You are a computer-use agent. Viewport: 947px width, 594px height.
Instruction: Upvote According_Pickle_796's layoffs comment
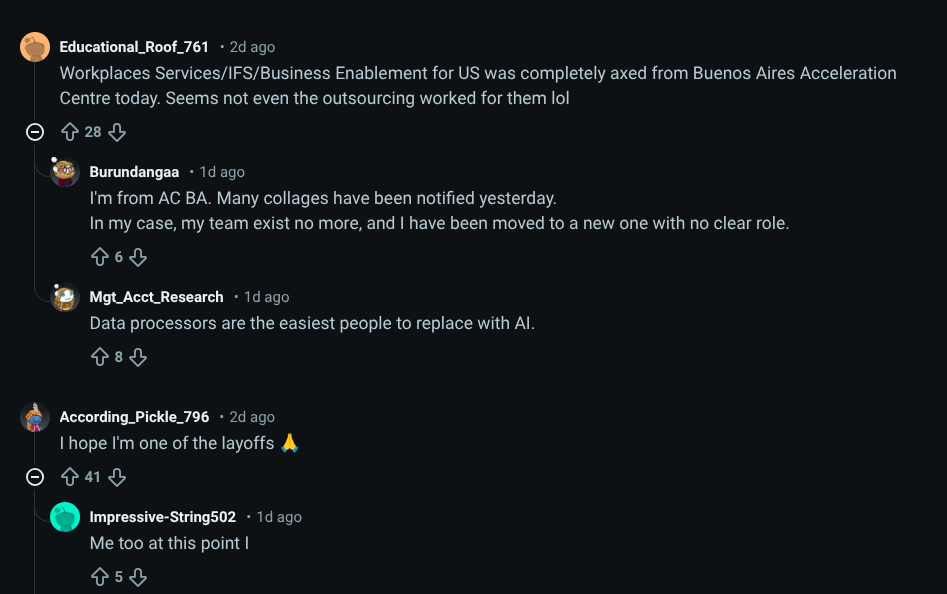70,477
